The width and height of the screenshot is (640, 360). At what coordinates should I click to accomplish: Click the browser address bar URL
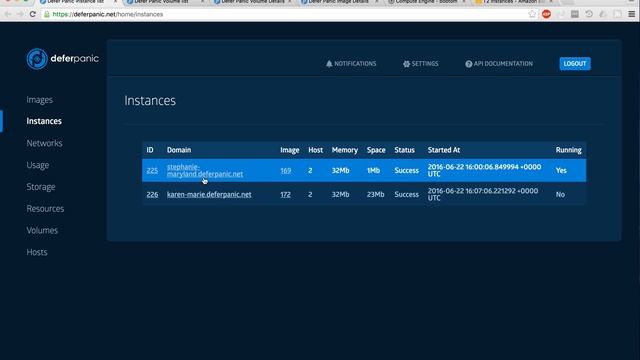108,14
